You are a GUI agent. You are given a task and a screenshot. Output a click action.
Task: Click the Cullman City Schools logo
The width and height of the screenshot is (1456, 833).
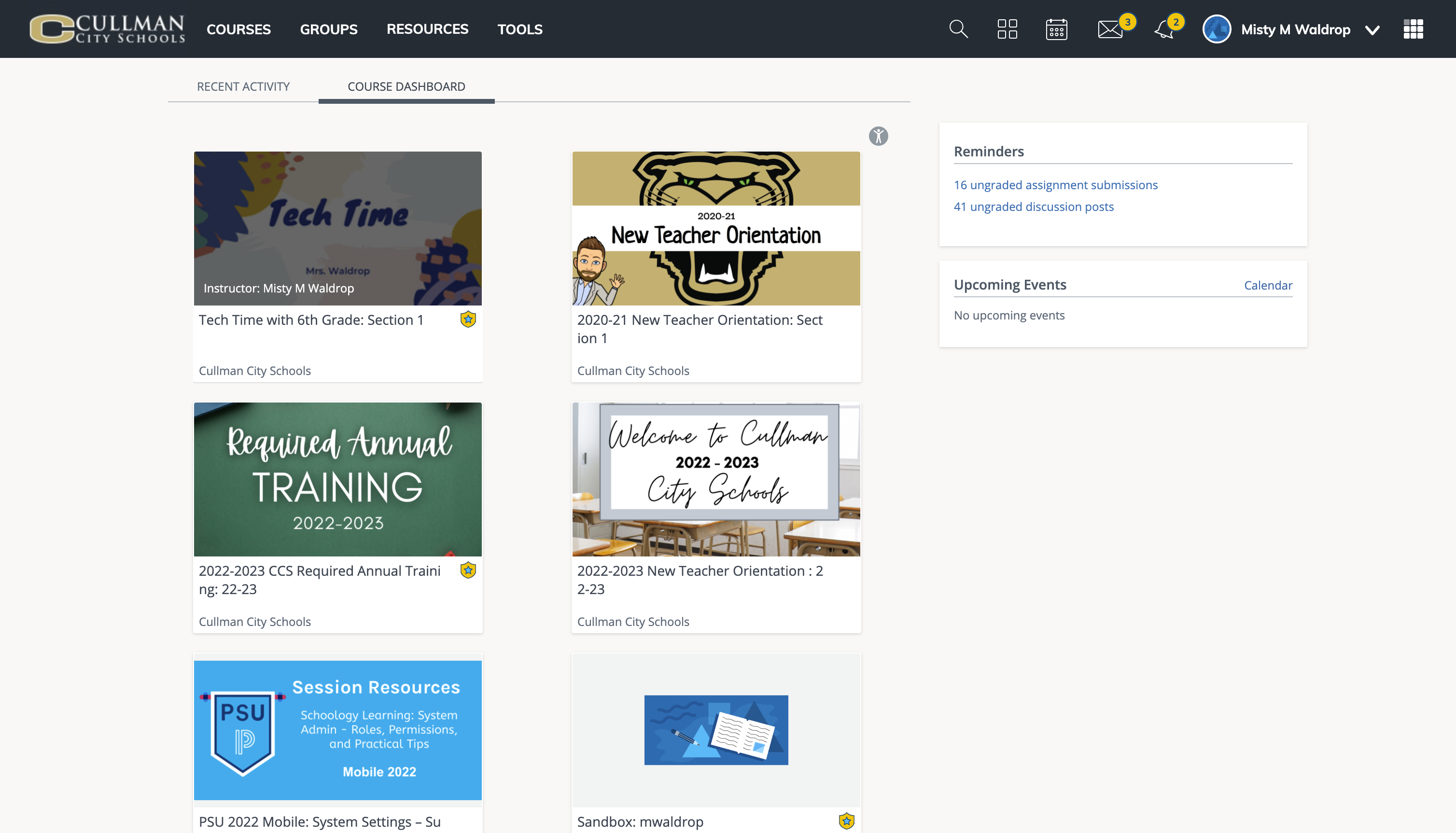tap(108, 29)
